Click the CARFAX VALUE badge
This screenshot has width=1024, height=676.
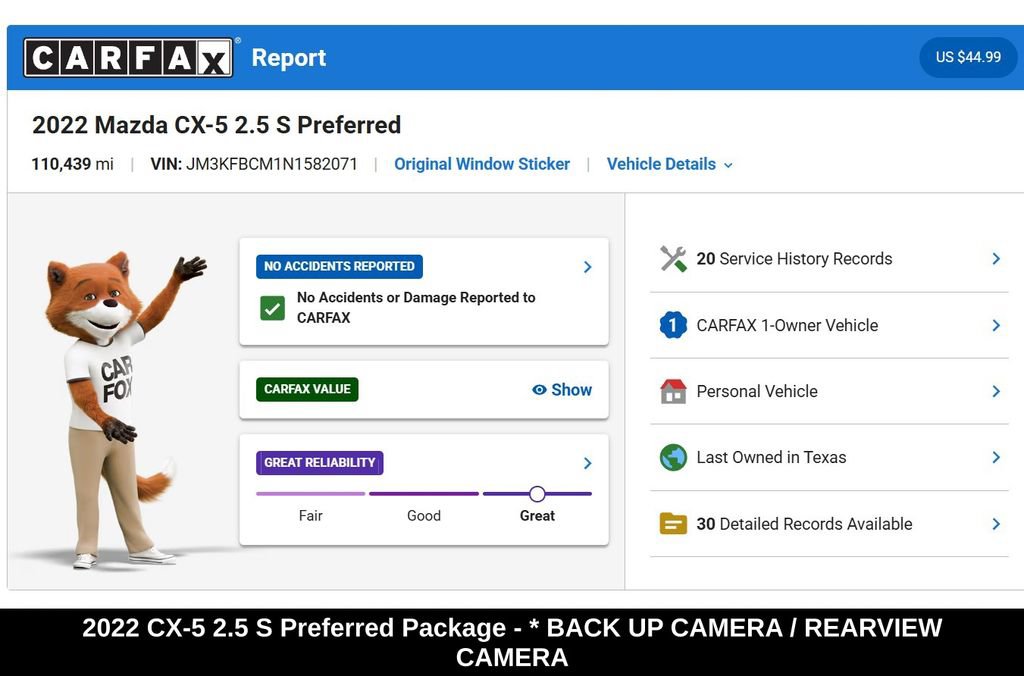[x=307, y=389]
